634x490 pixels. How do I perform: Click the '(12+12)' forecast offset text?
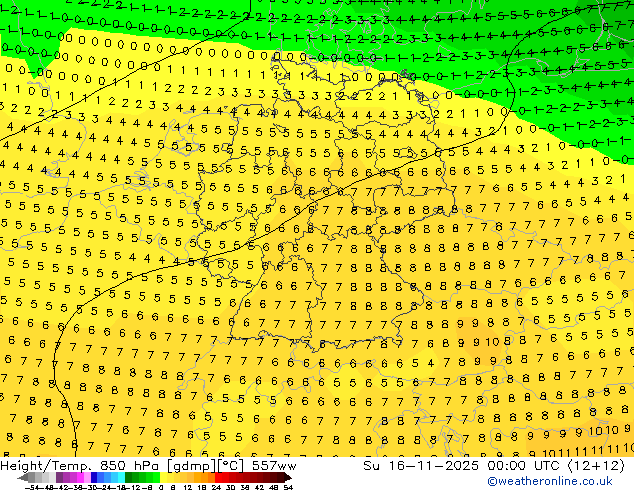pyautogui.click(x=596, y=466)
